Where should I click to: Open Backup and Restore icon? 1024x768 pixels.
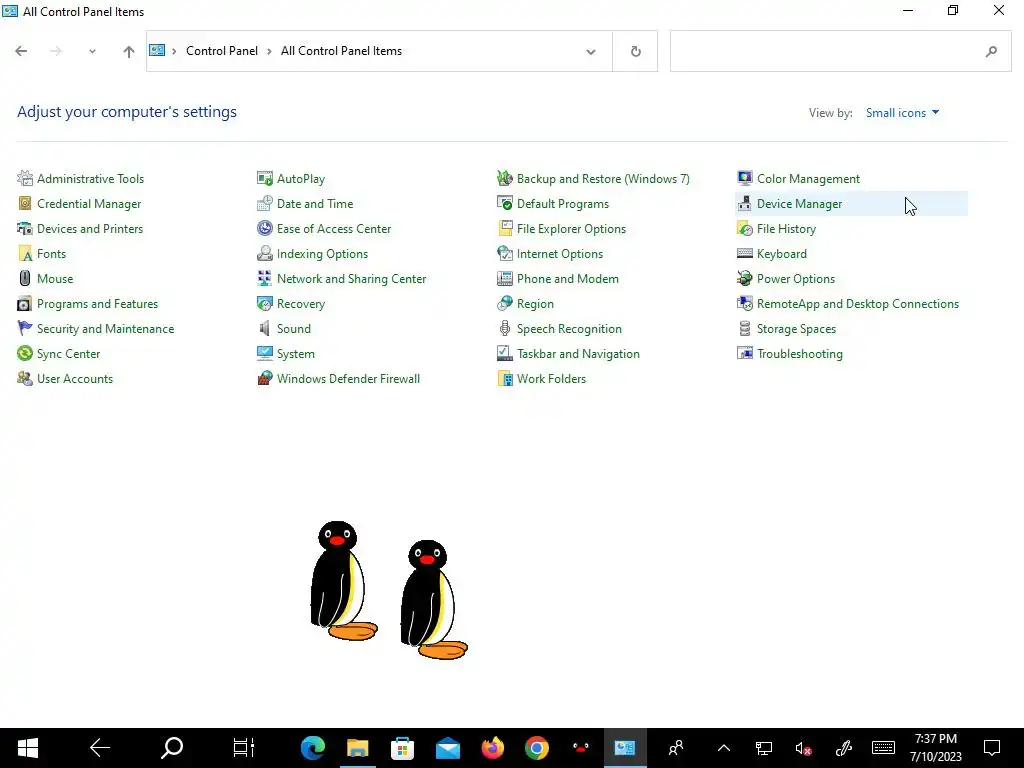[x=505, y=178]
